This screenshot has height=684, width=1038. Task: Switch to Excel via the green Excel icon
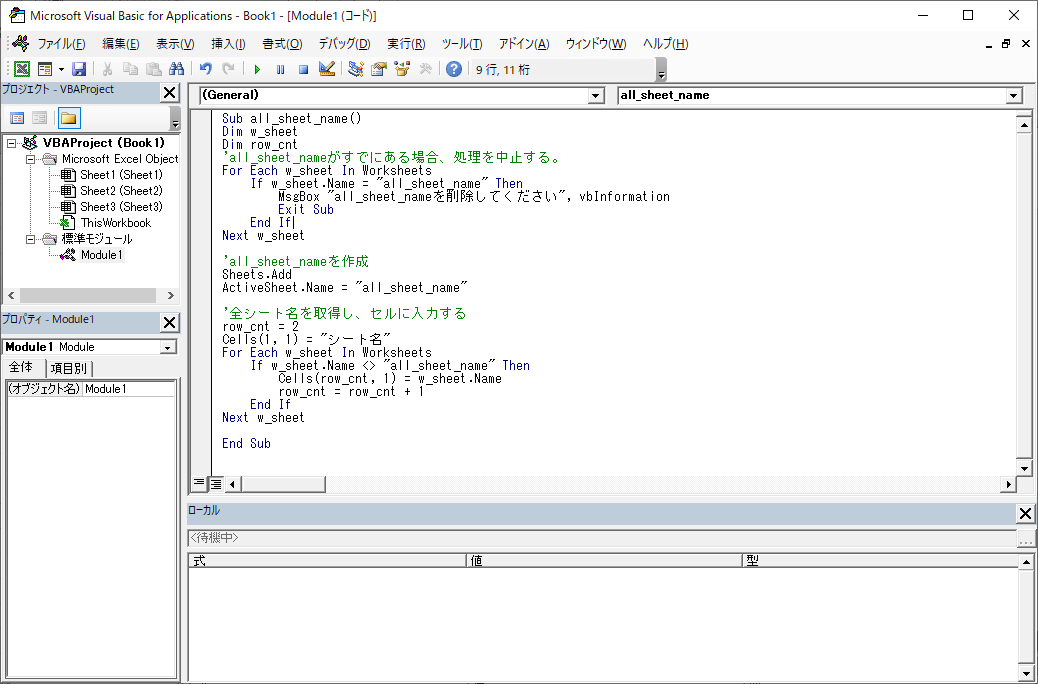[x=21, y=69]
